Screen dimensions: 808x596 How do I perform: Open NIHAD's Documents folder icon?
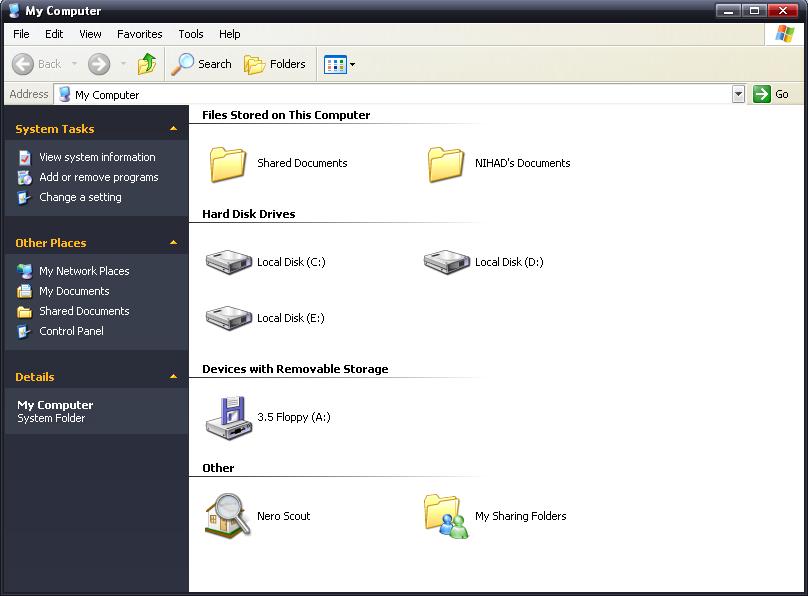point(446,164)
